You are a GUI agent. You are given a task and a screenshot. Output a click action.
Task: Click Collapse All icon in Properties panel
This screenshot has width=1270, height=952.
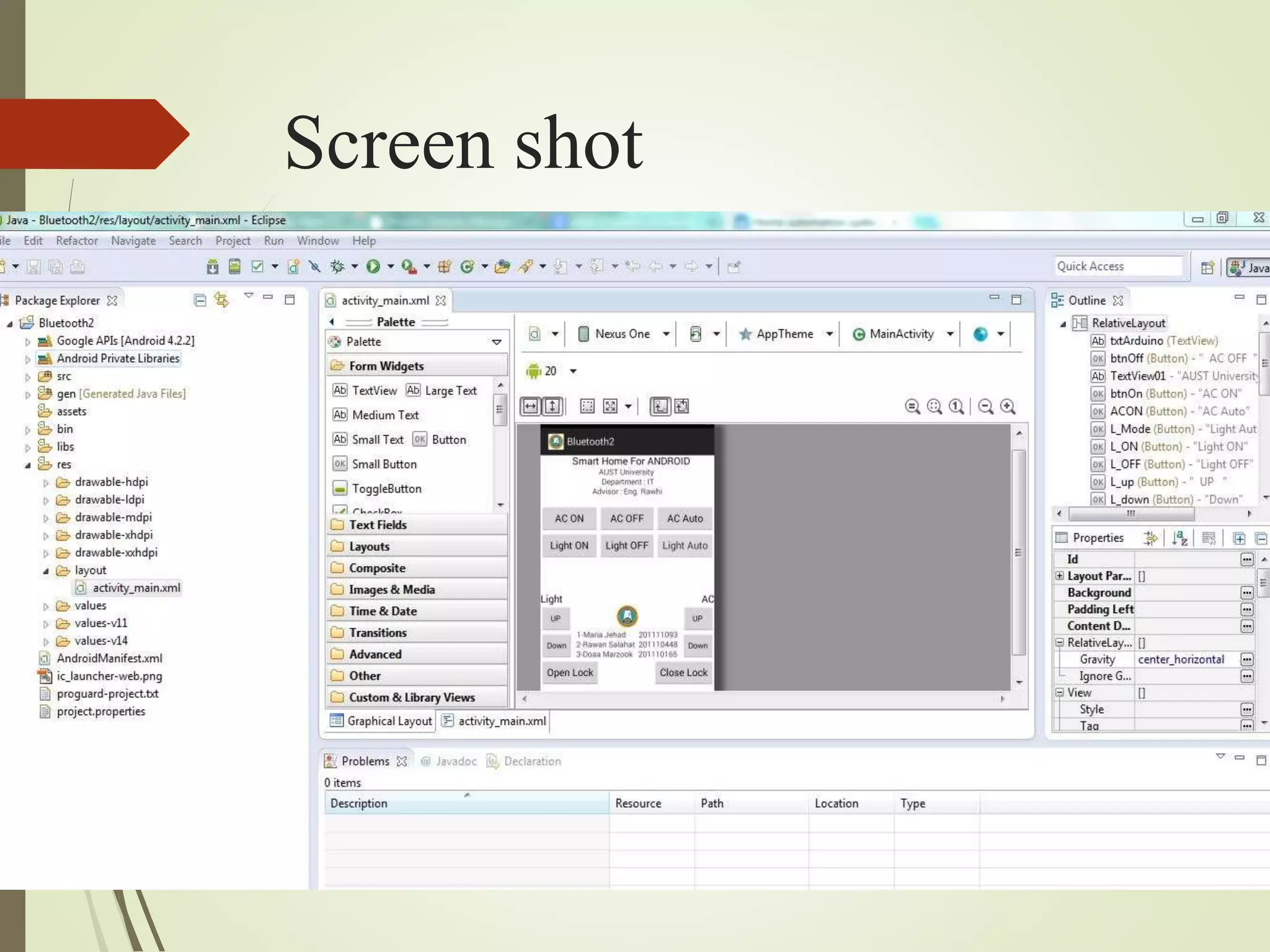(x=1261, y=538)
